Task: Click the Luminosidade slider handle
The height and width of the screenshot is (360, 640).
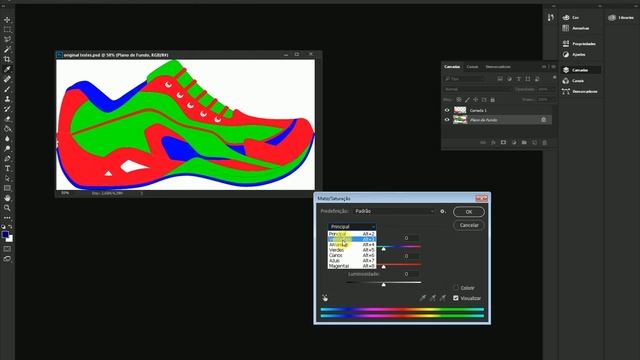Action: 383,284
